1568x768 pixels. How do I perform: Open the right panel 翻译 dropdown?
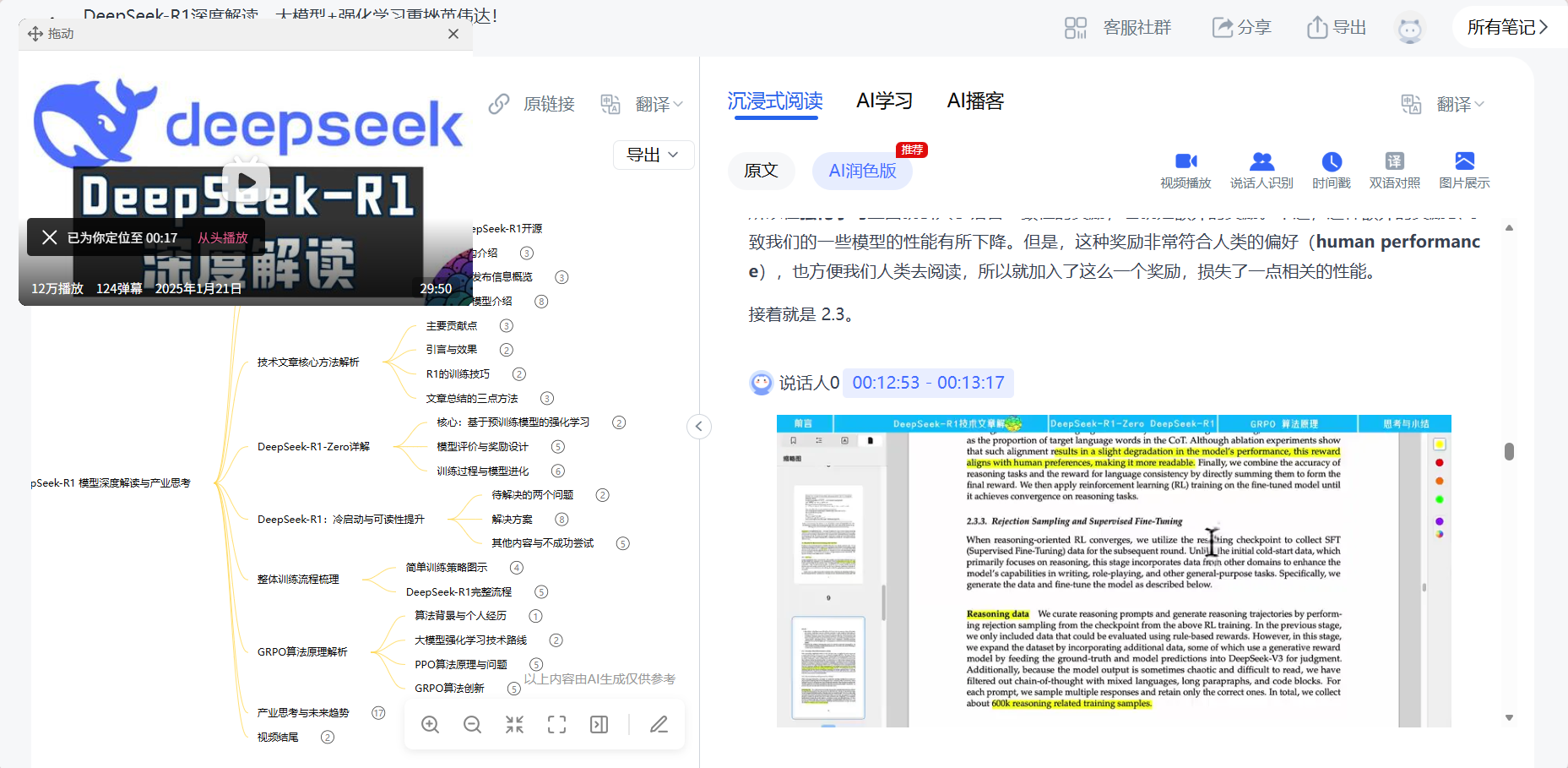1442,104
